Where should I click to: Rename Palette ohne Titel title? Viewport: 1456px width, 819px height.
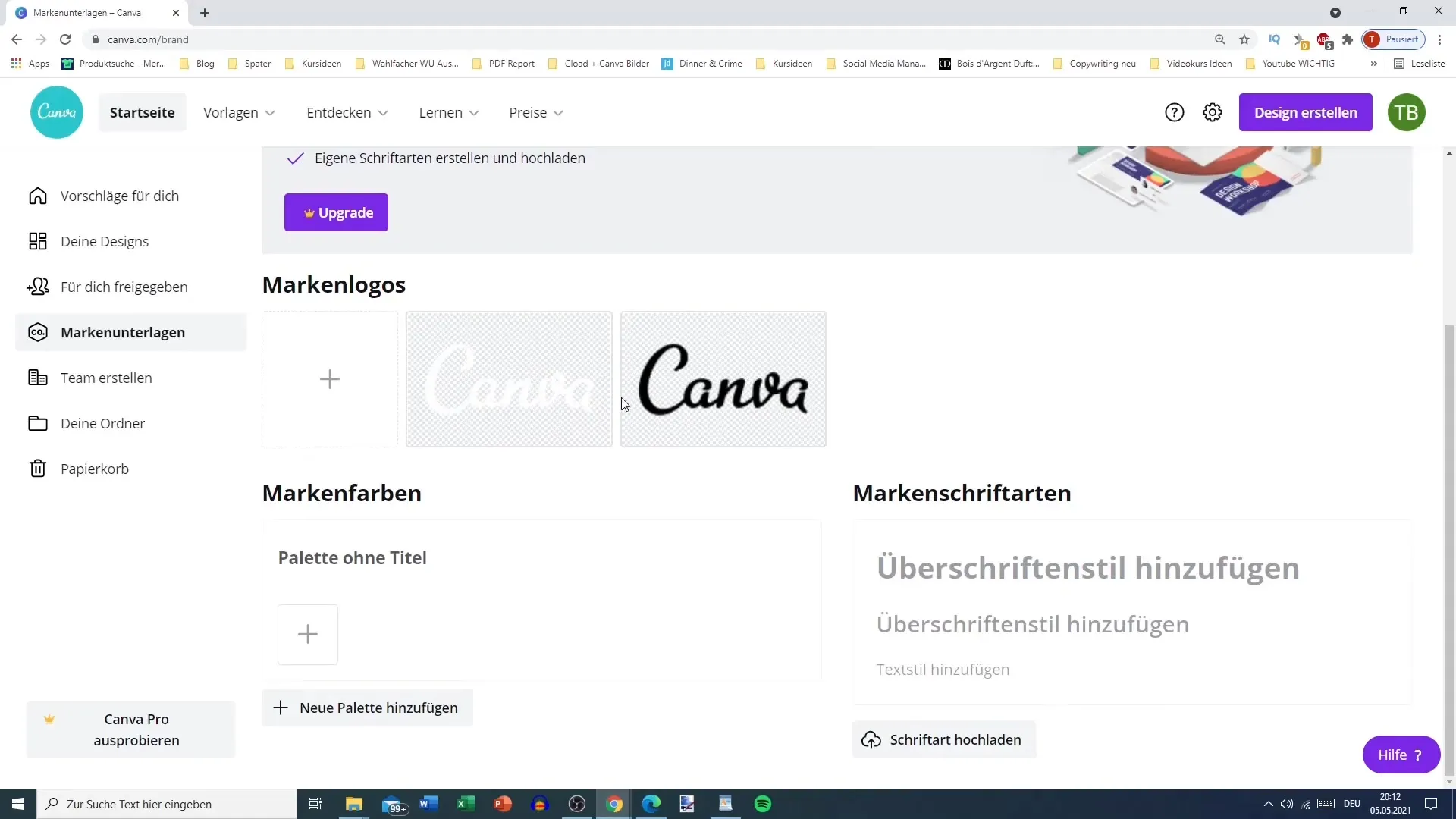click(x=352, y=557)
